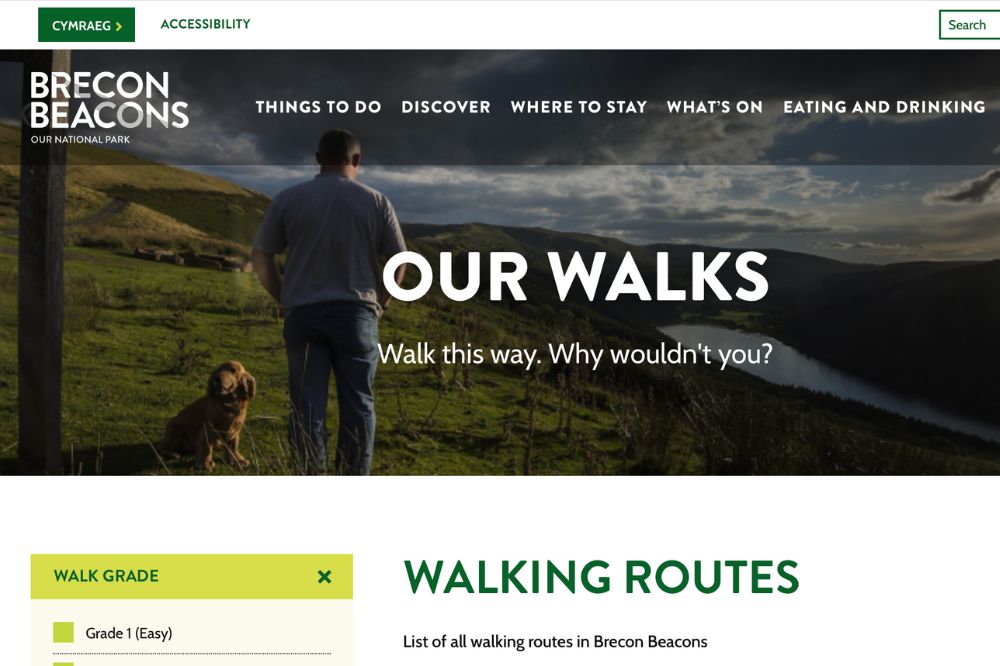Click the Our National Park tagline under the logo
1000x666 pixels.
pyautogui.click(x=80, y=140)
